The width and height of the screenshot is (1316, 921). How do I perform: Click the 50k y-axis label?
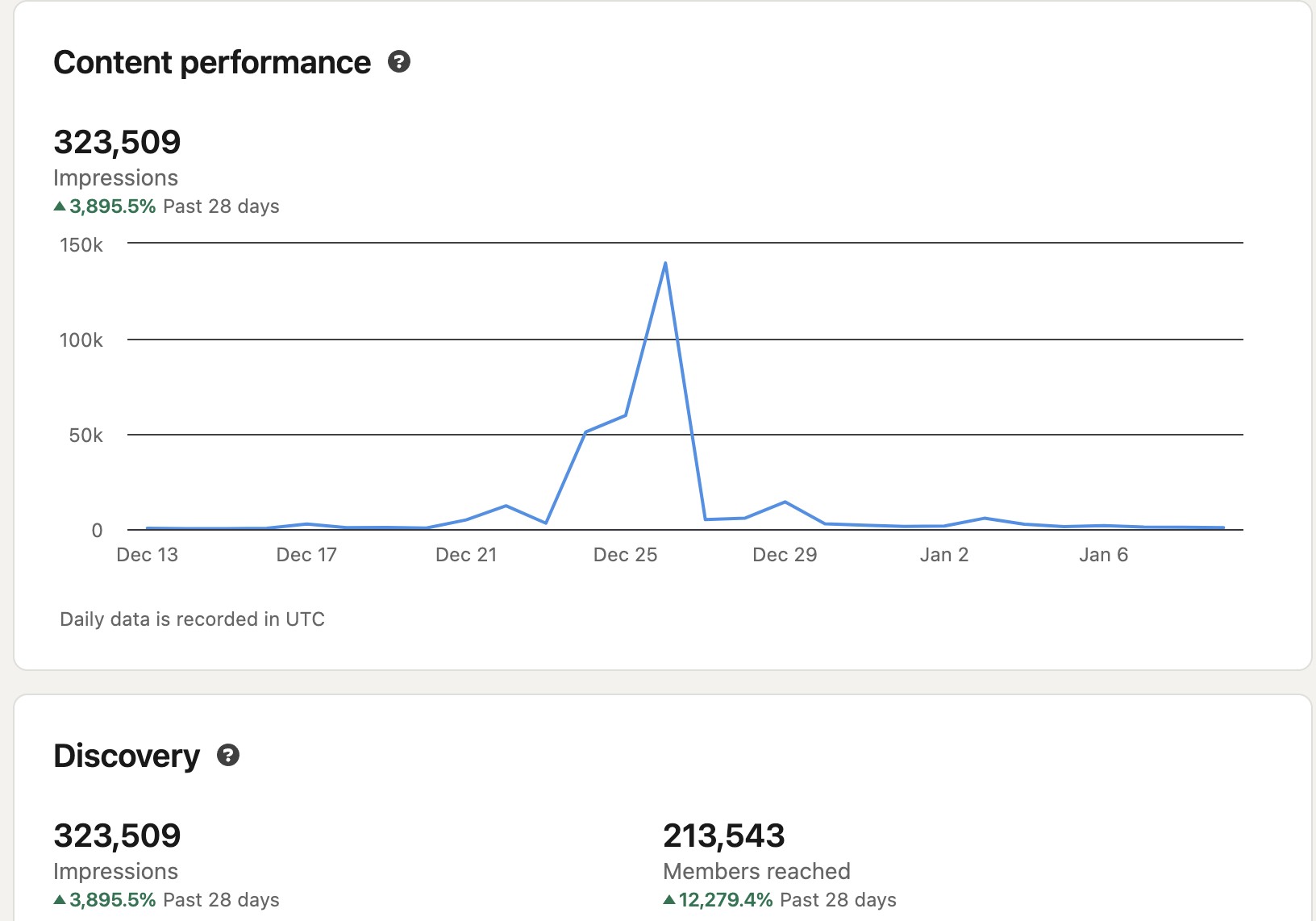[85, 435]
